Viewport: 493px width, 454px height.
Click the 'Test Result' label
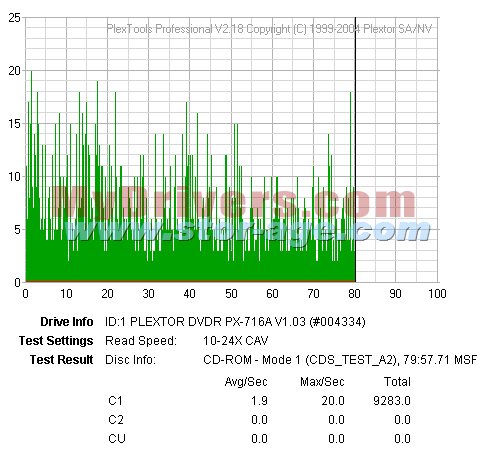coord(62,360)
